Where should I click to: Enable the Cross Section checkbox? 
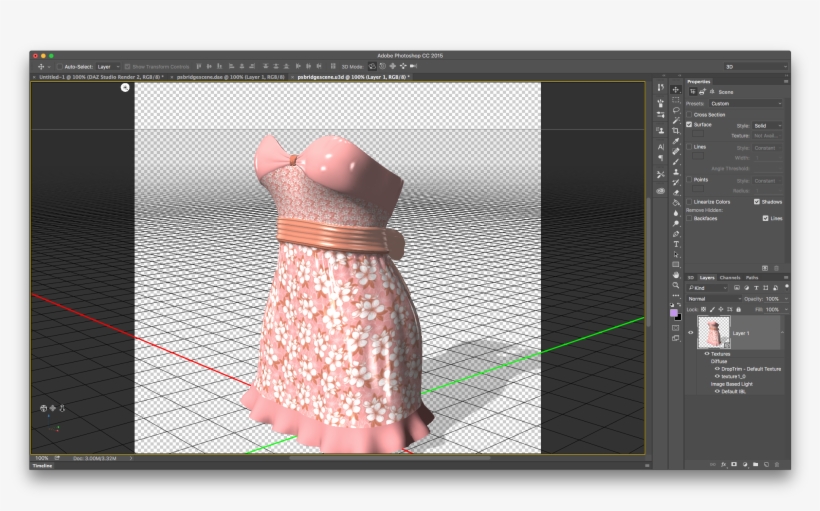pos(690,114)
